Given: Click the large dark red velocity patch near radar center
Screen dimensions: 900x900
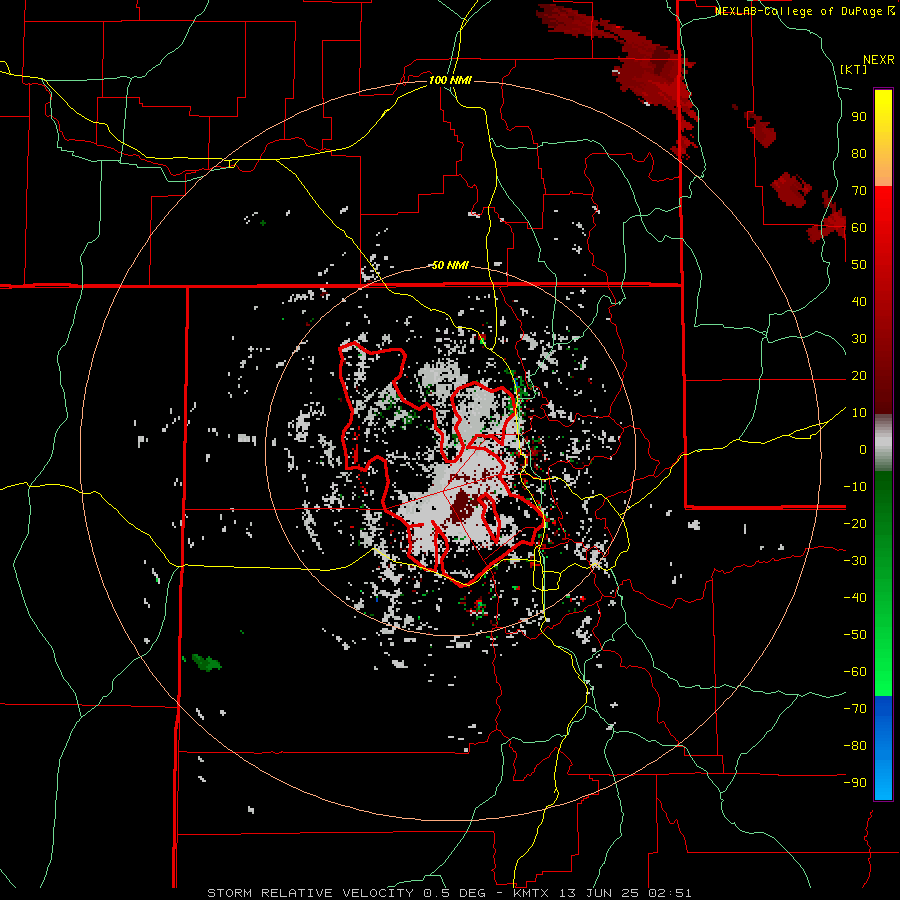Looking at the screenshot, I should [x=463, y=508].
